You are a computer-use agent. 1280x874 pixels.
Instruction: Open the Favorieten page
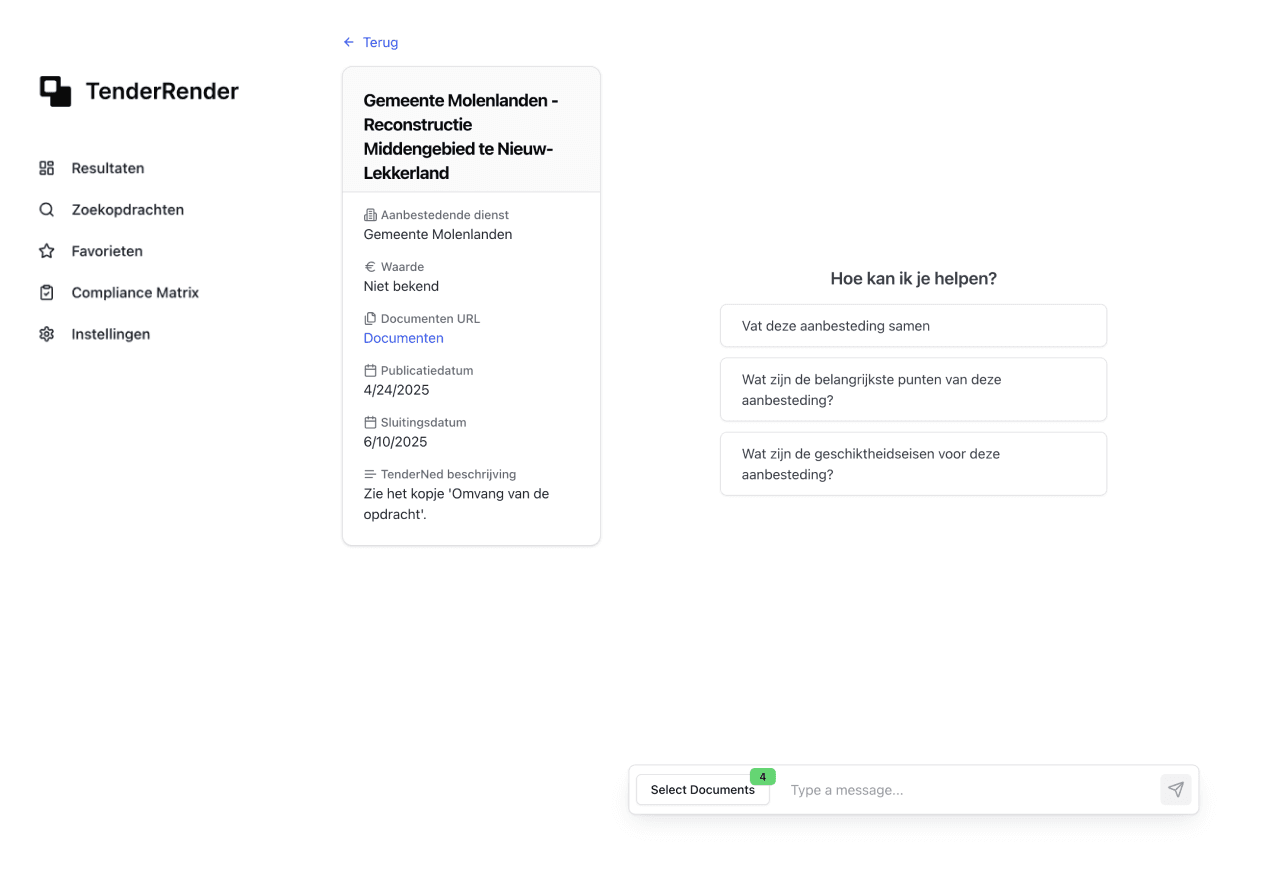[107, 251]
